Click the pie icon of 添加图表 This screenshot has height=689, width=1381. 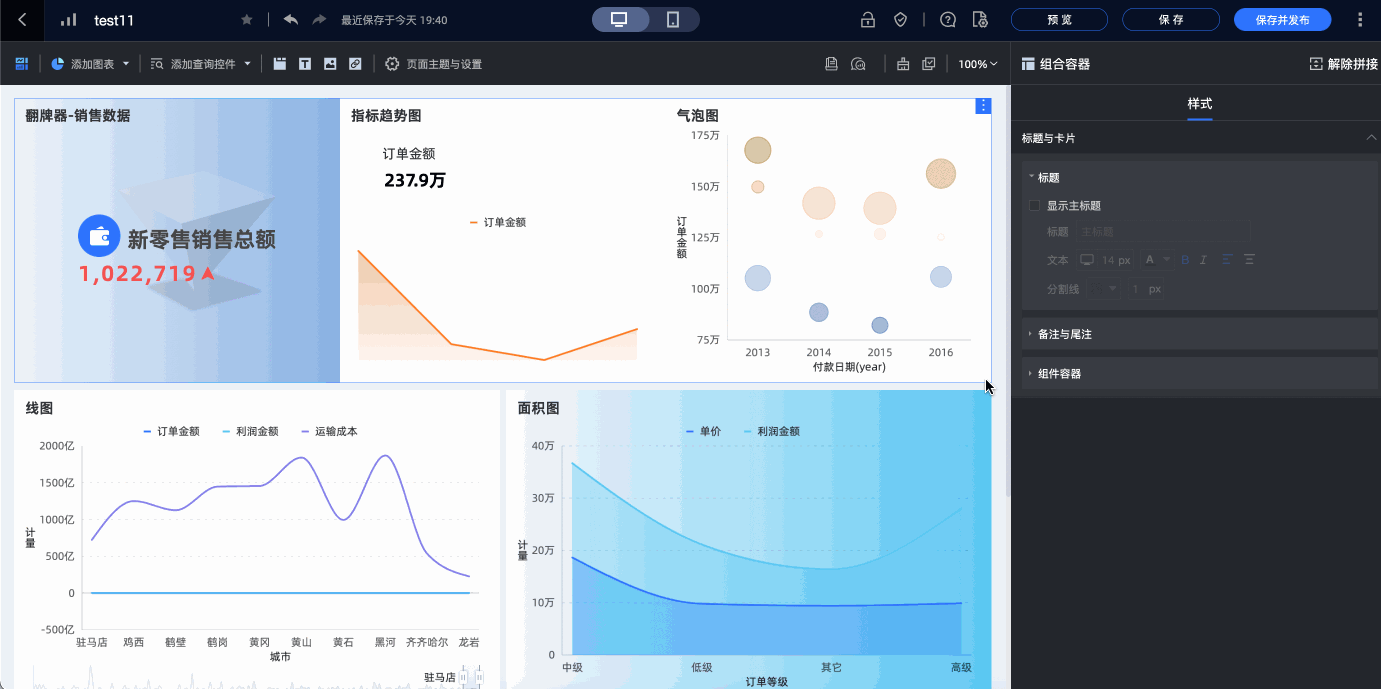pos(58,64)
